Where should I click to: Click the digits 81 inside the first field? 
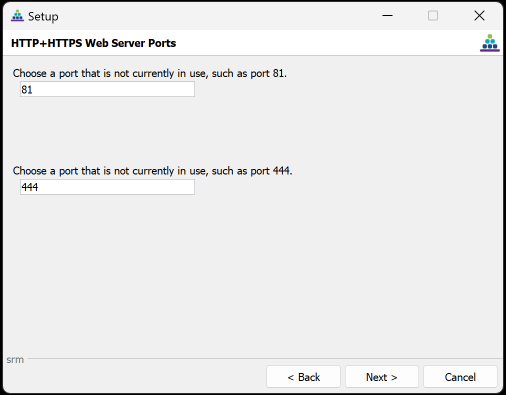[27, 90]
